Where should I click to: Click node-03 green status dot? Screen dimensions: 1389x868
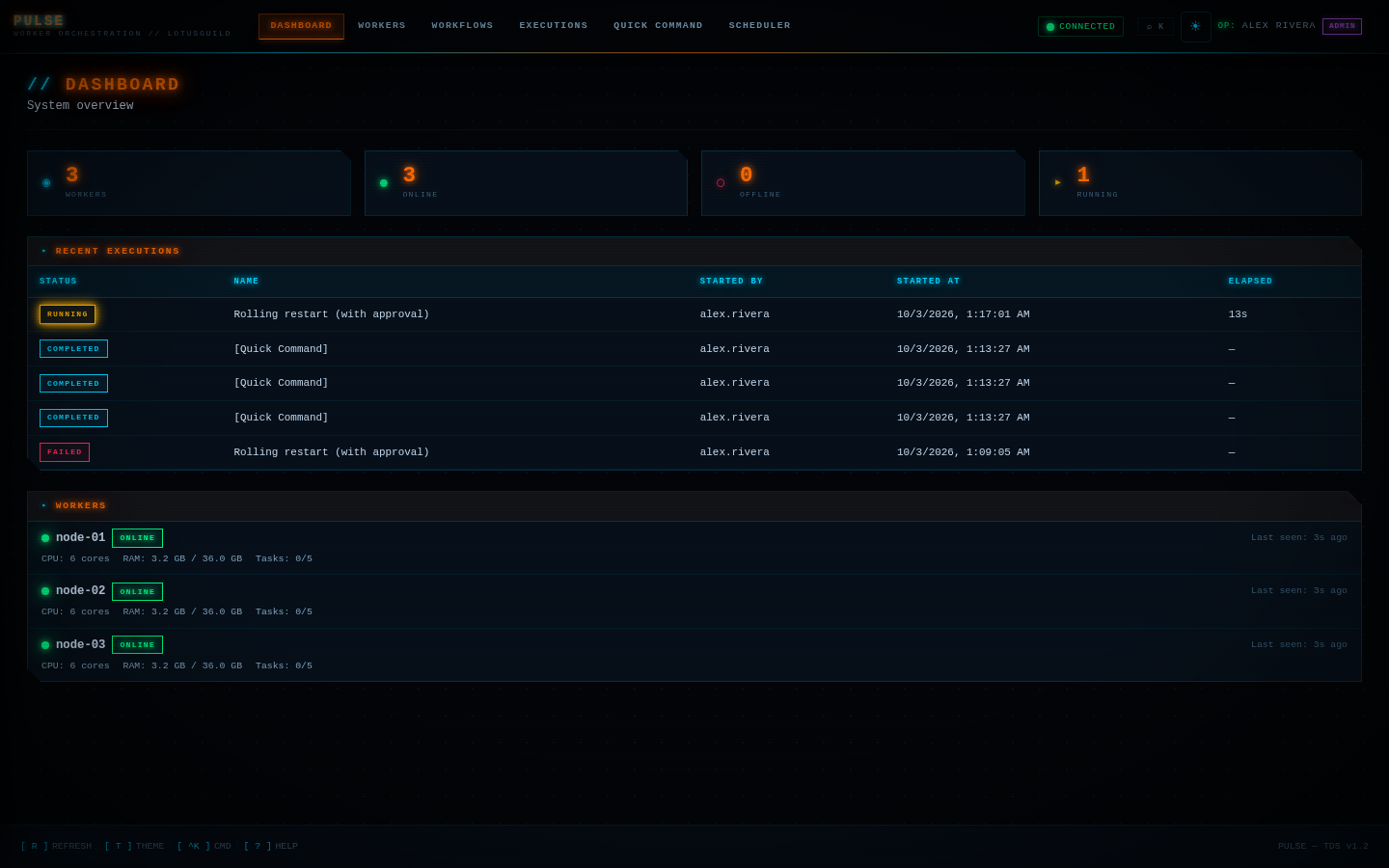click(45, 645)
